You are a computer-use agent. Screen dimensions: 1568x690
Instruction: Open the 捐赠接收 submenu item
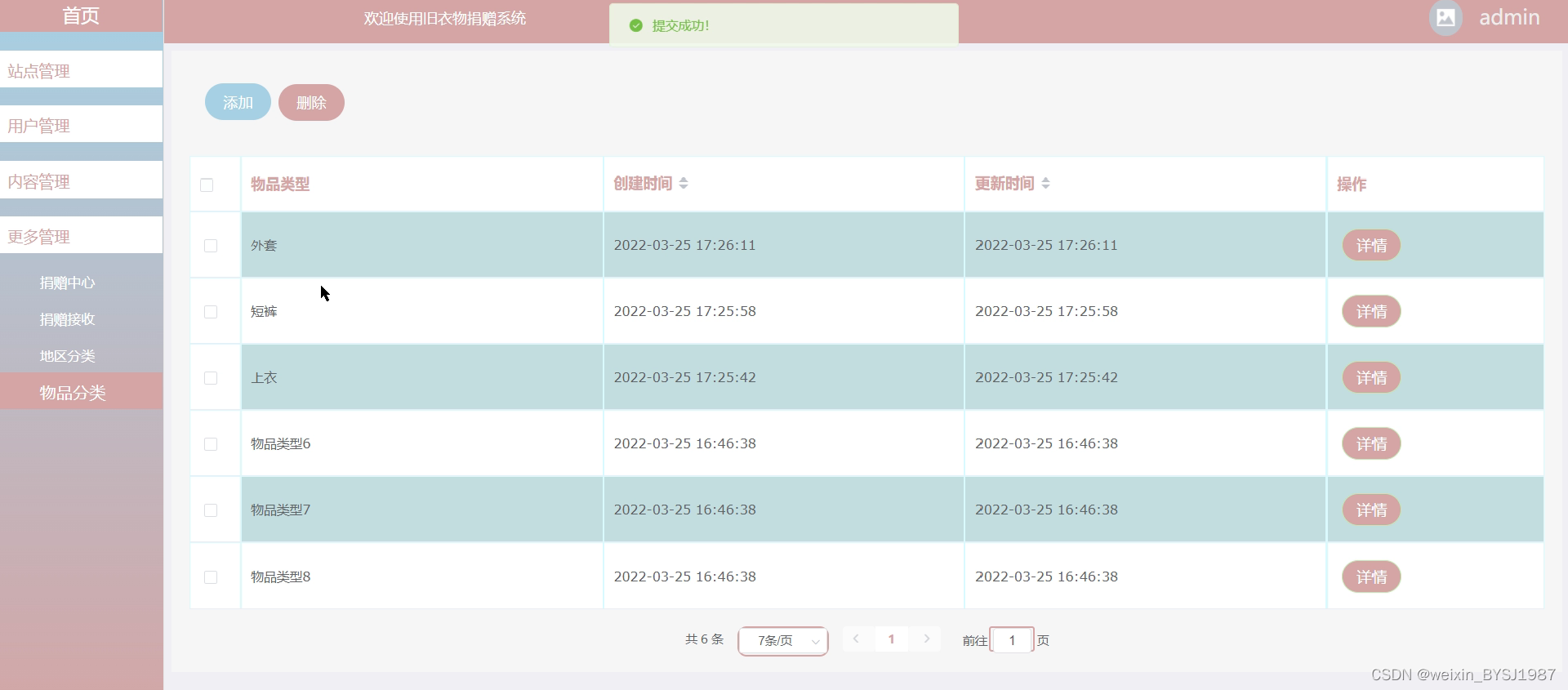coord(81,319)
